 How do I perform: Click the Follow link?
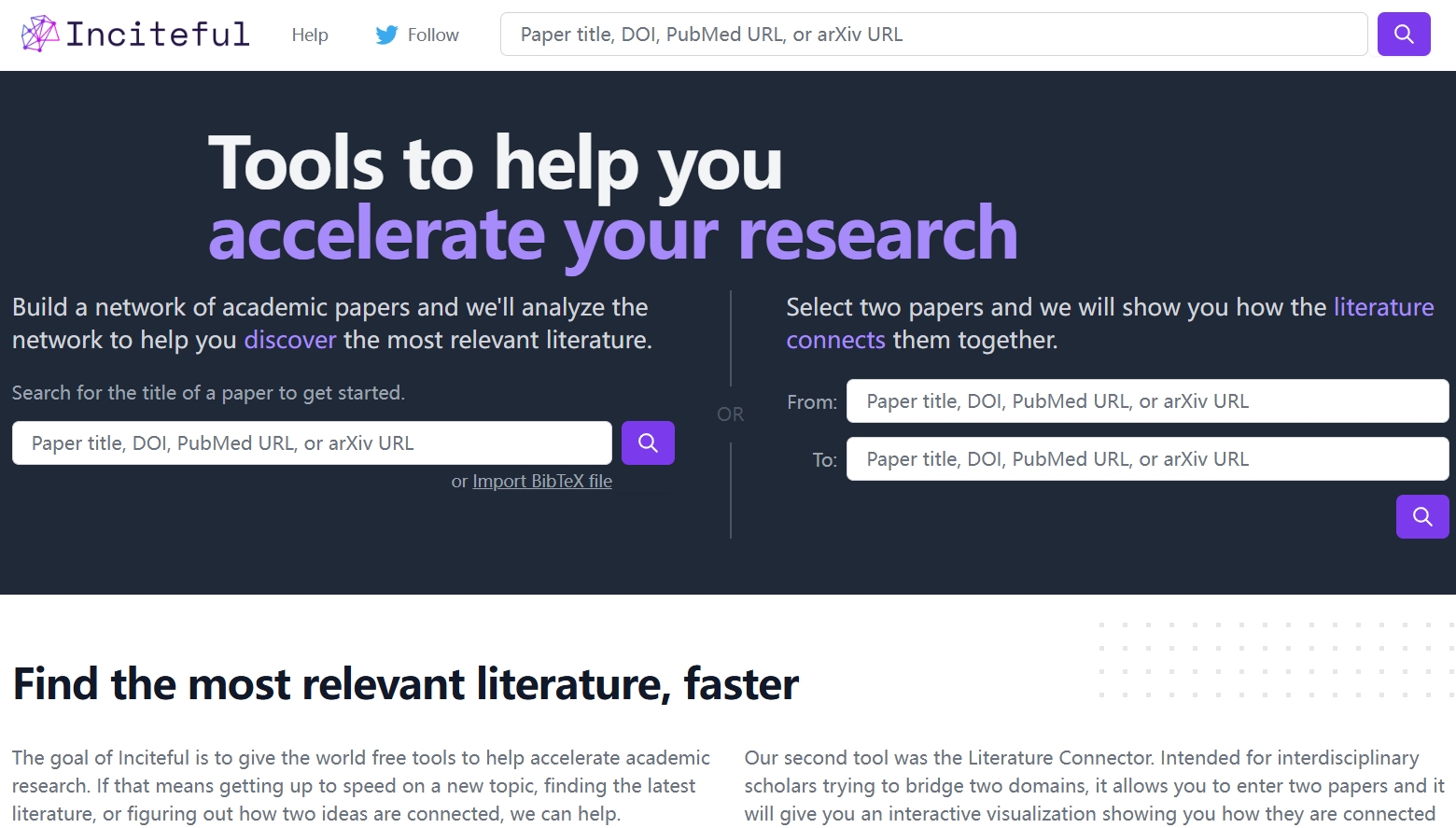(x=433, y=35)
